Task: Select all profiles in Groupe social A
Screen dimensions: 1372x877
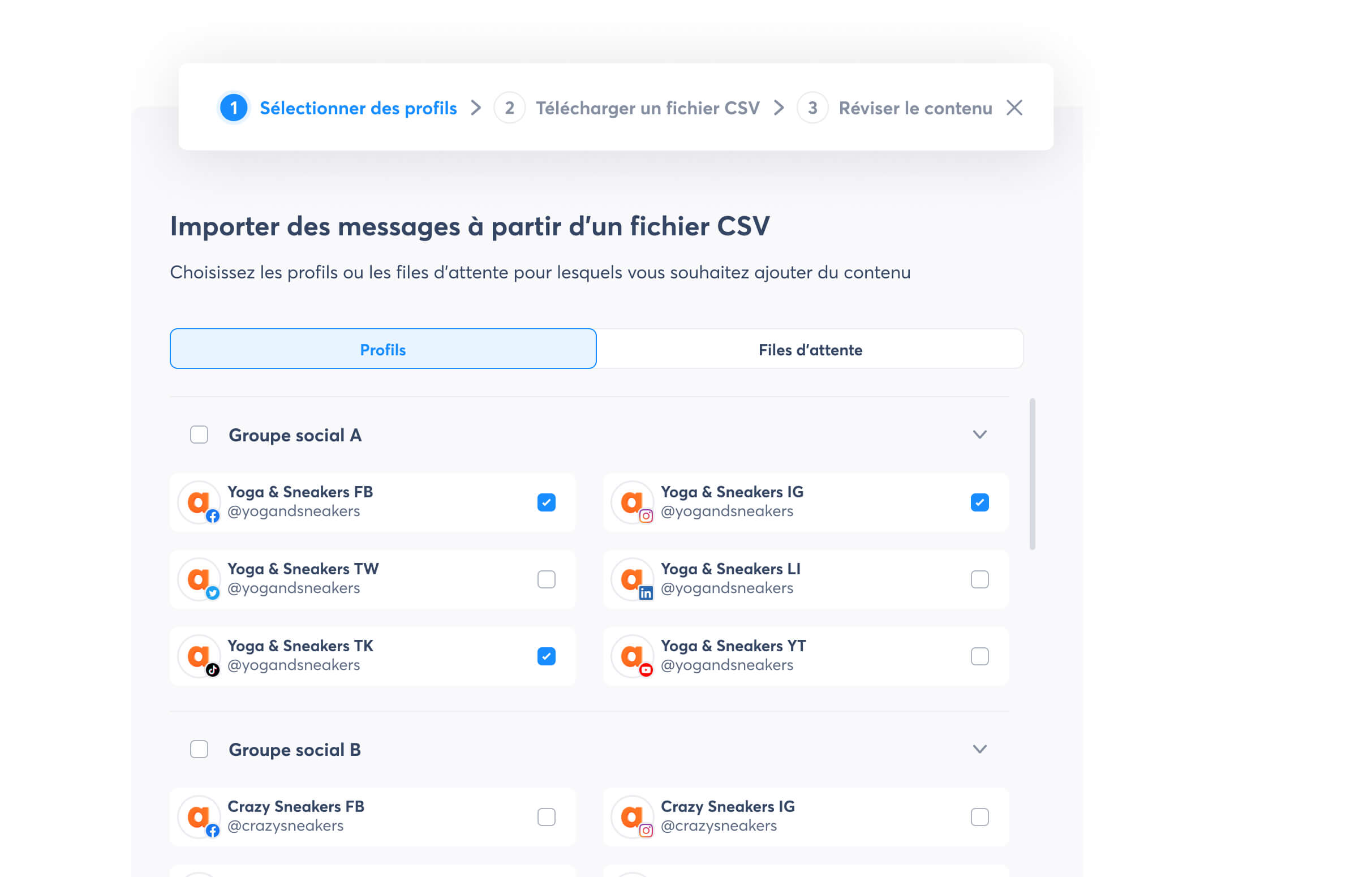Action: (x=199, y=435)
